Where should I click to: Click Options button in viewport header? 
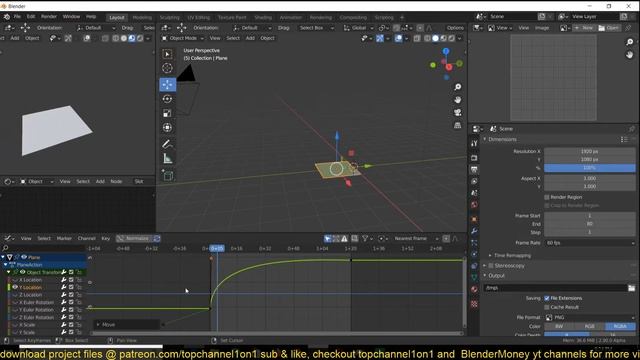(x=455, y=28)
